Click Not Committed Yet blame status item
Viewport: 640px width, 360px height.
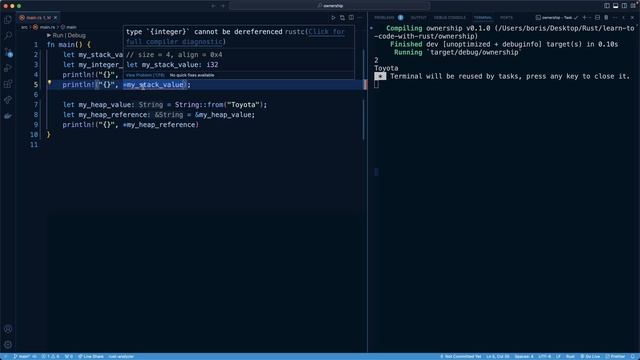tap(461, 356)
